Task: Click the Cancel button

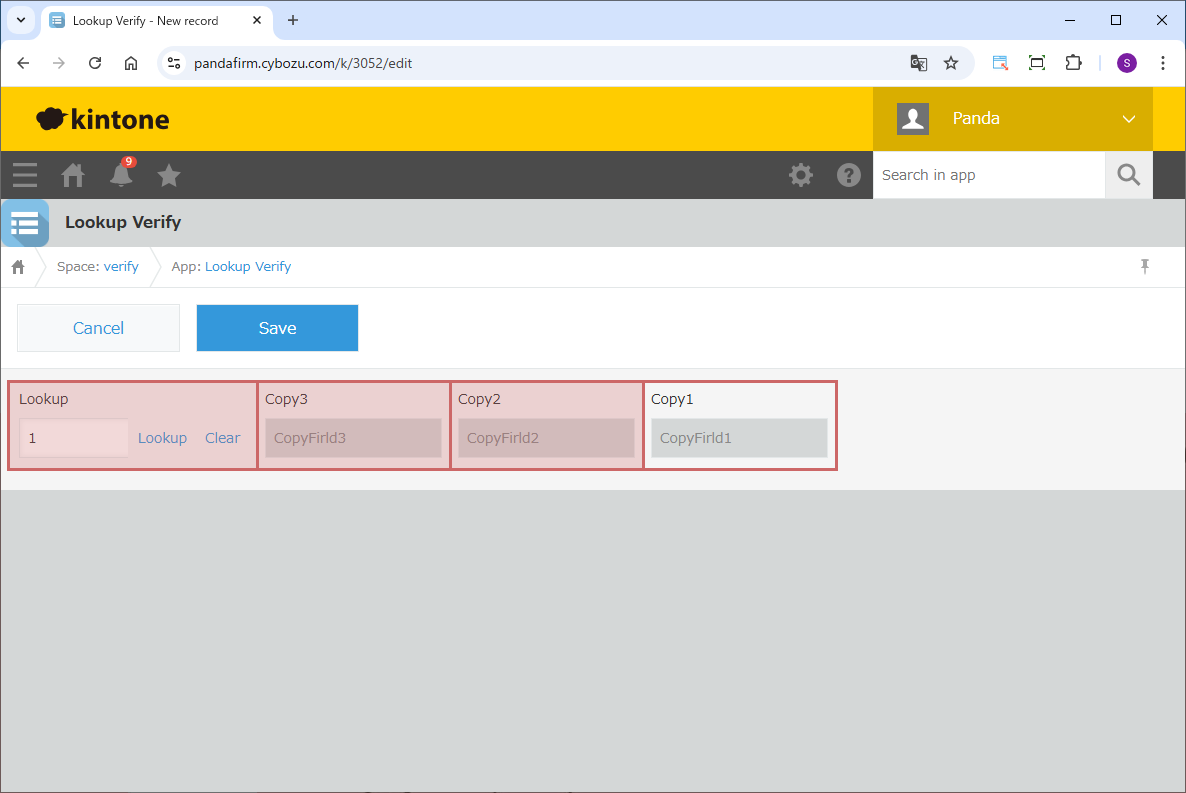Action: 98,328
